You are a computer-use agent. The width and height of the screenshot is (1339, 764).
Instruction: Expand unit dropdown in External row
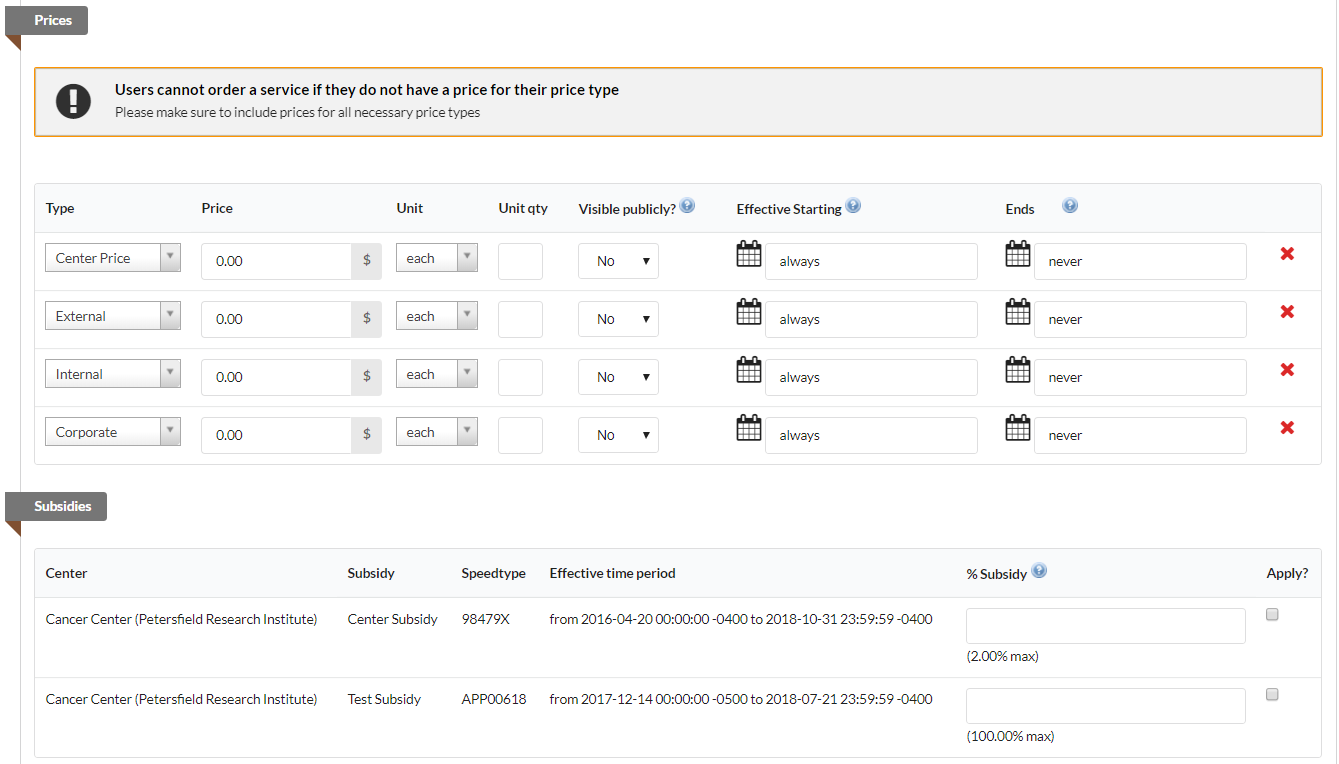[x=437, y=316]
